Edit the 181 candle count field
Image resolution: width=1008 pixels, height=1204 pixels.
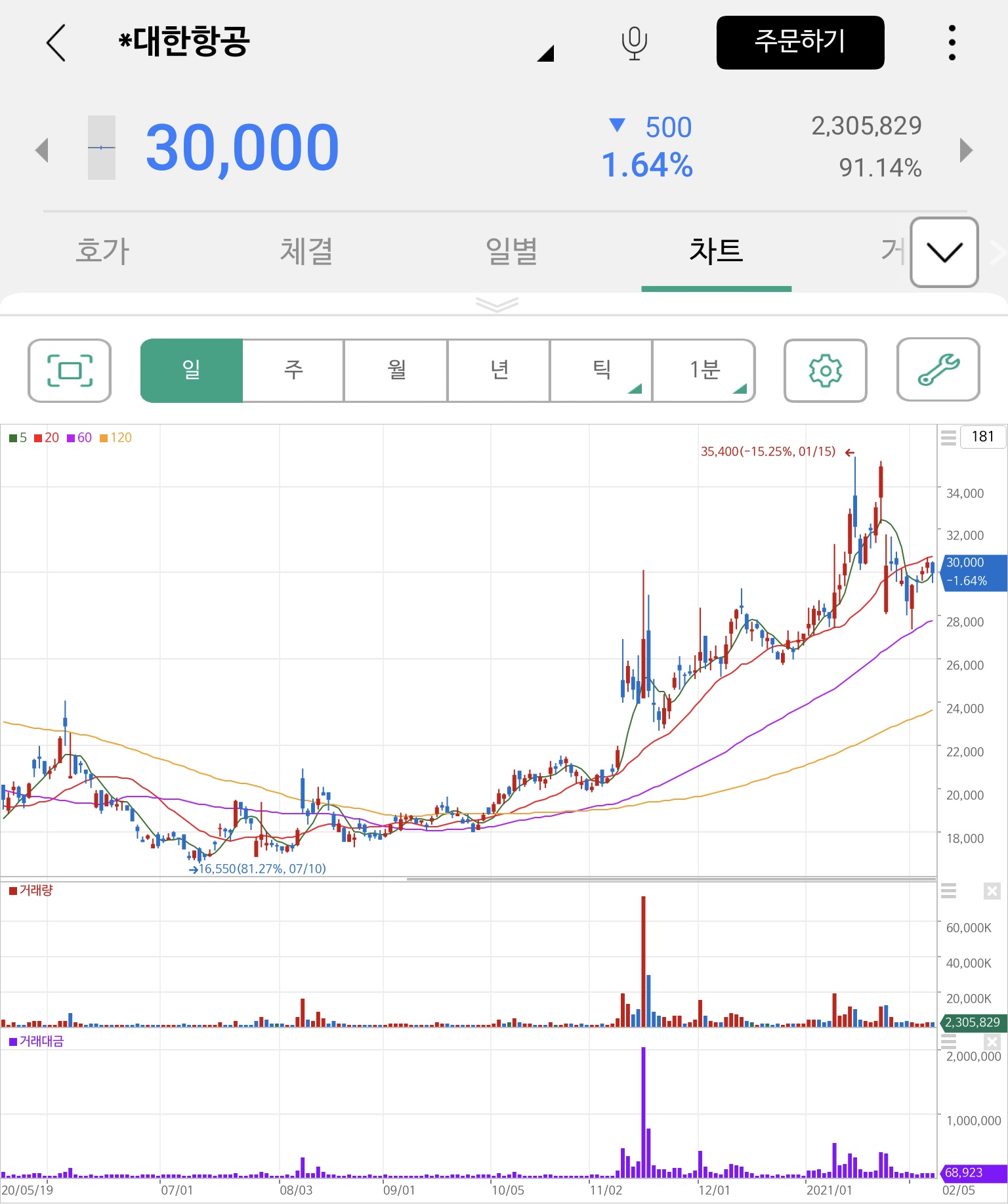pyautogui.click(x=982, y=437)
